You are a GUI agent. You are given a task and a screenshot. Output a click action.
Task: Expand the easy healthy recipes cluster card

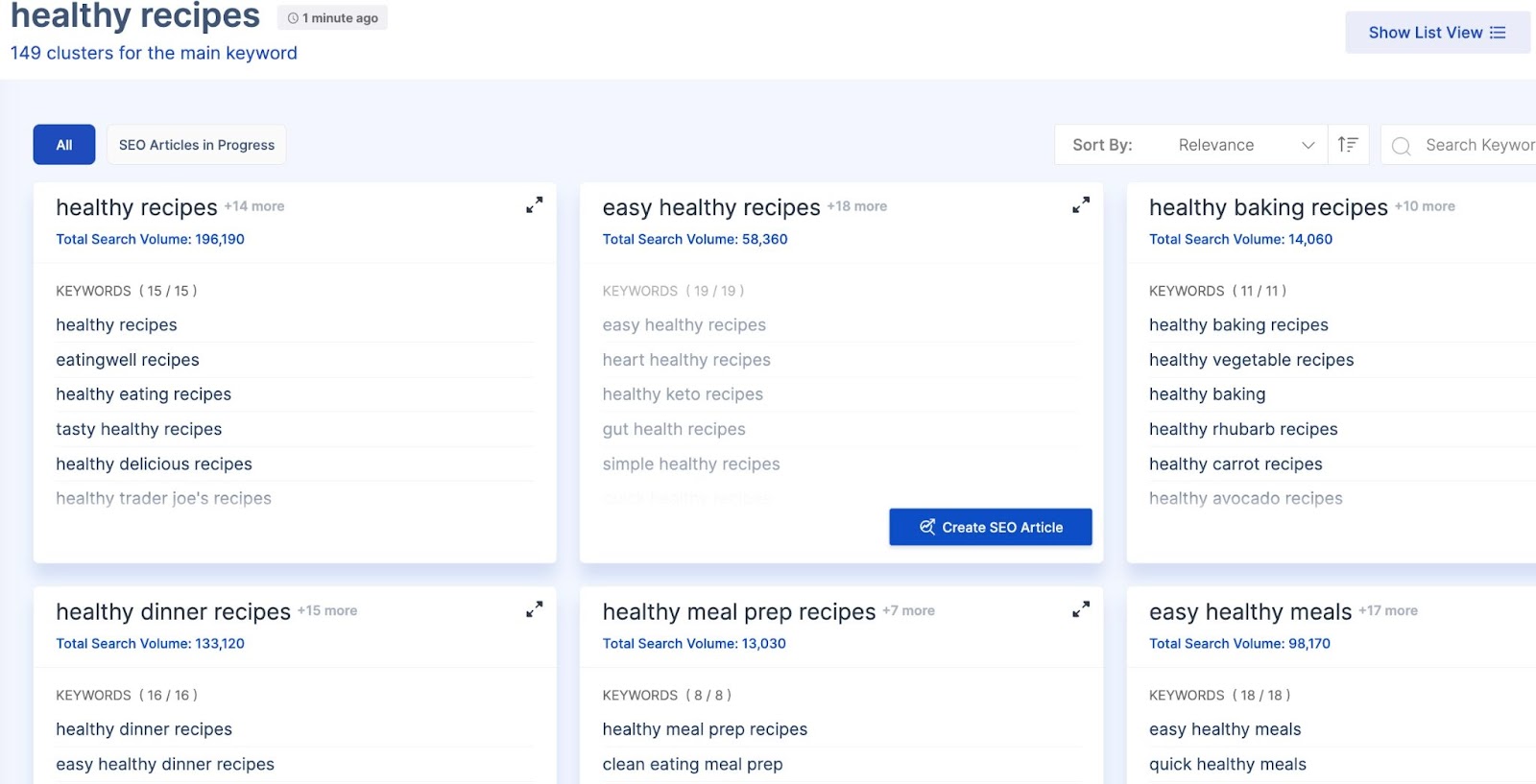(x=1080, y=205)
